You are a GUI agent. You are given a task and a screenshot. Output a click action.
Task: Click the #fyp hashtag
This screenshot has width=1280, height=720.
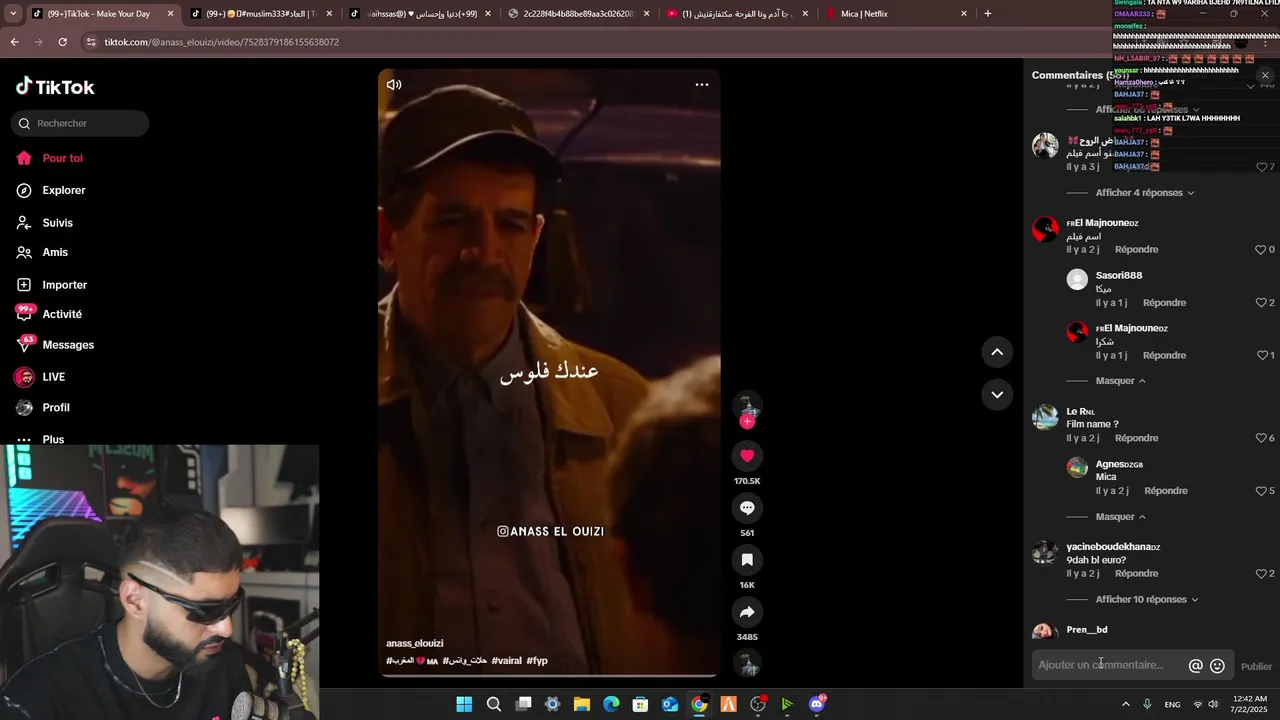(537, 661)
